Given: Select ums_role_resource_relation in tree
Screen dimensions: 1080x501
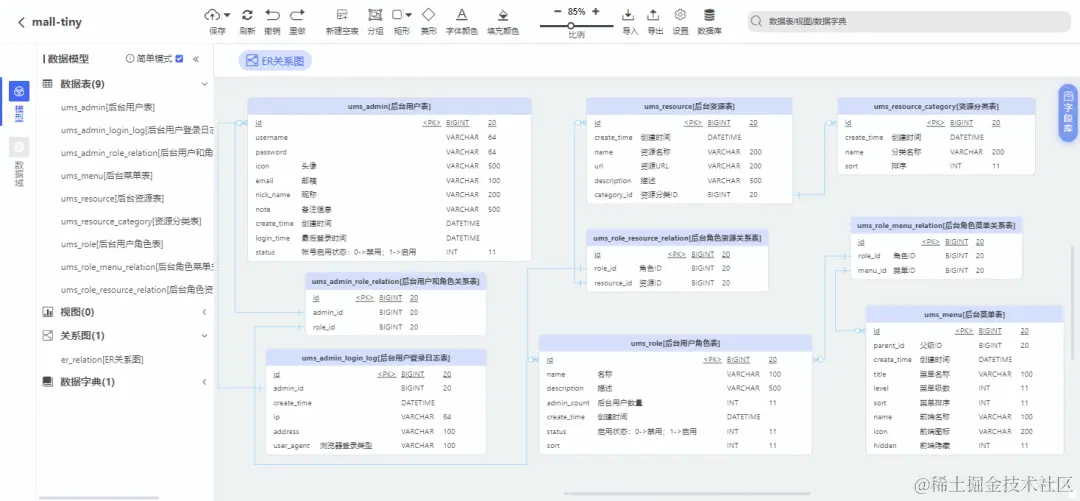Looking at the screenshot, I should [136, 290].
